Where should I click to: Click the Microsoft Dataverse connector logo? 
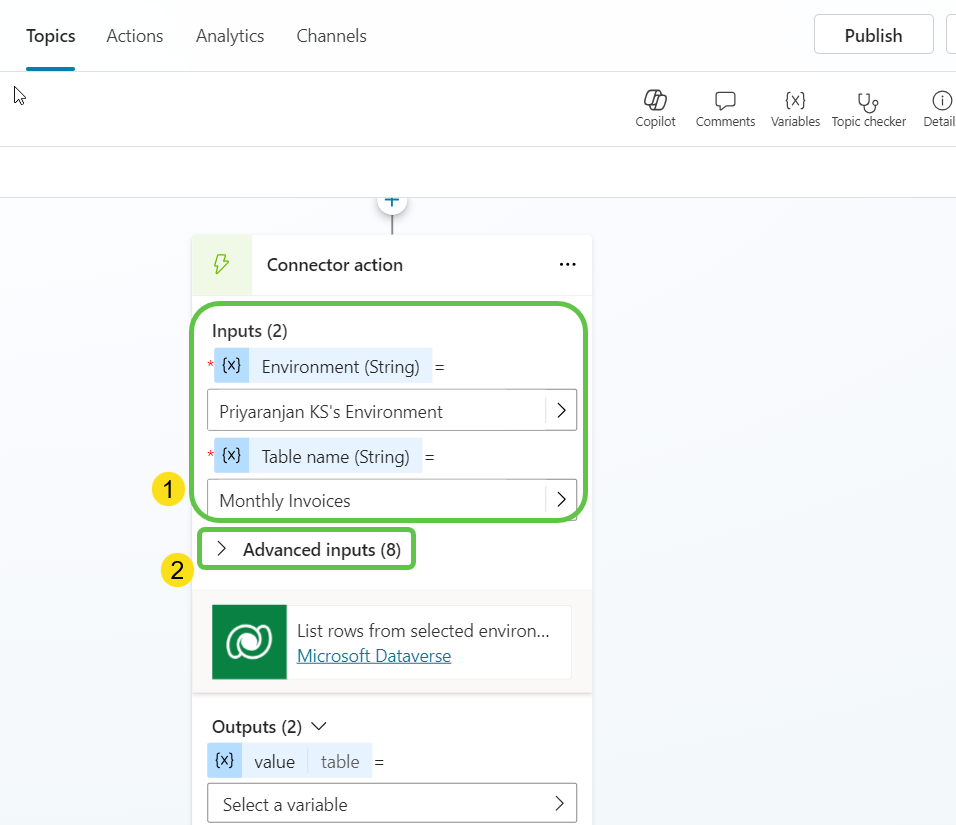(249, 641)
